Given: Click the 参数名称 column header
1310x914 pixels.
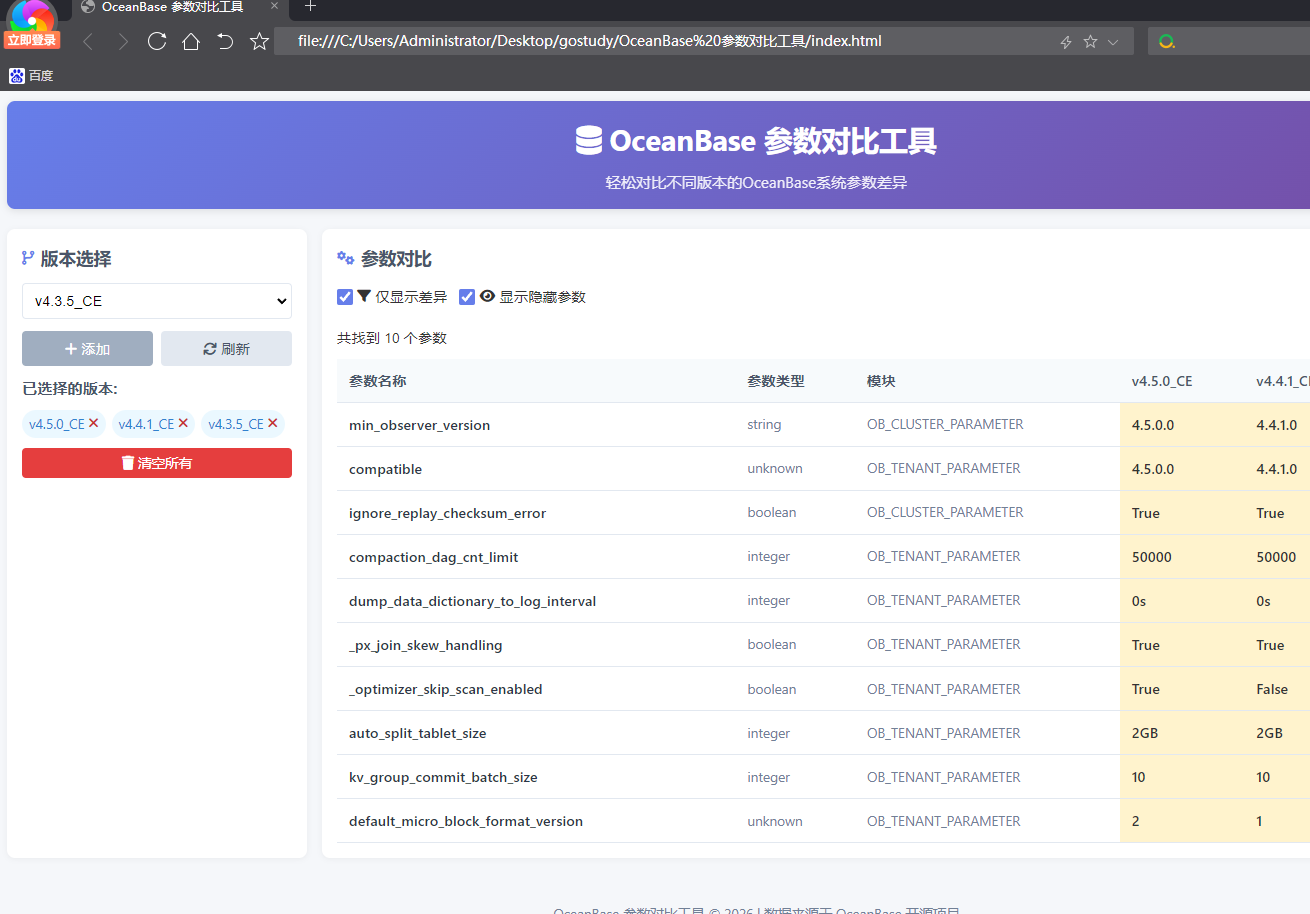Looking at the screenshot, I should pos(377,381).
